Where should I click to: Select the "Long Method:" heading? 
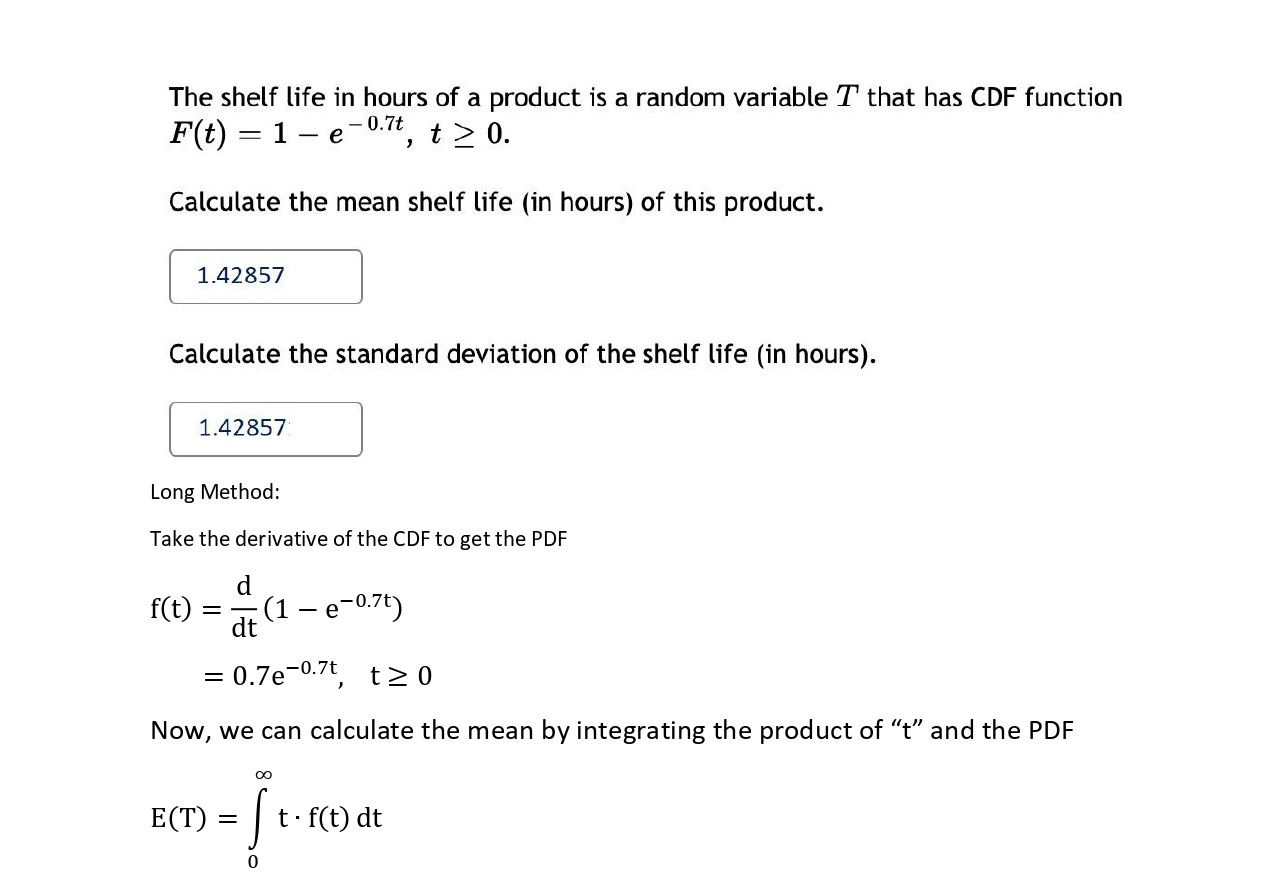215,492
